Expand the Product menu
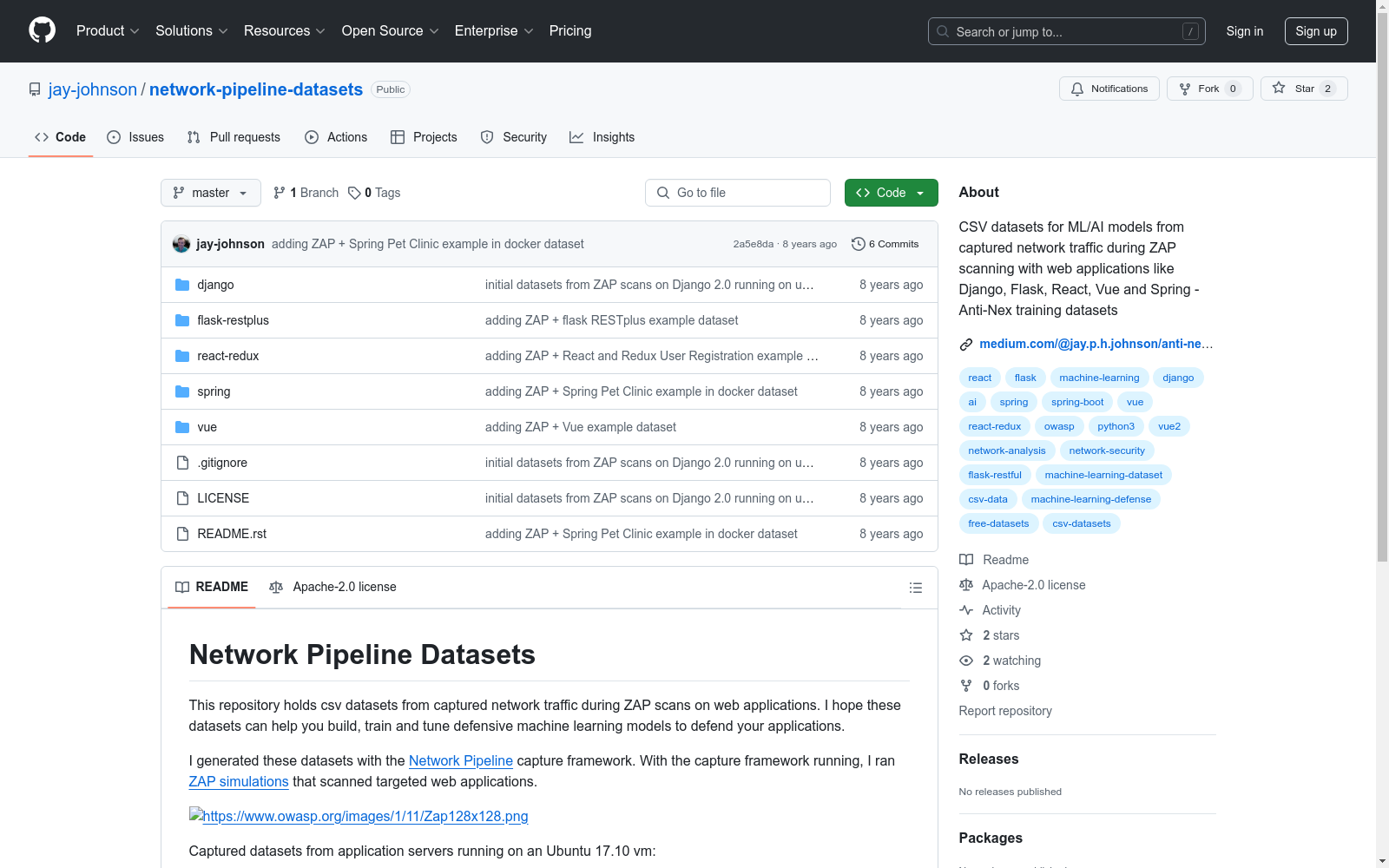 pos(108,30)
